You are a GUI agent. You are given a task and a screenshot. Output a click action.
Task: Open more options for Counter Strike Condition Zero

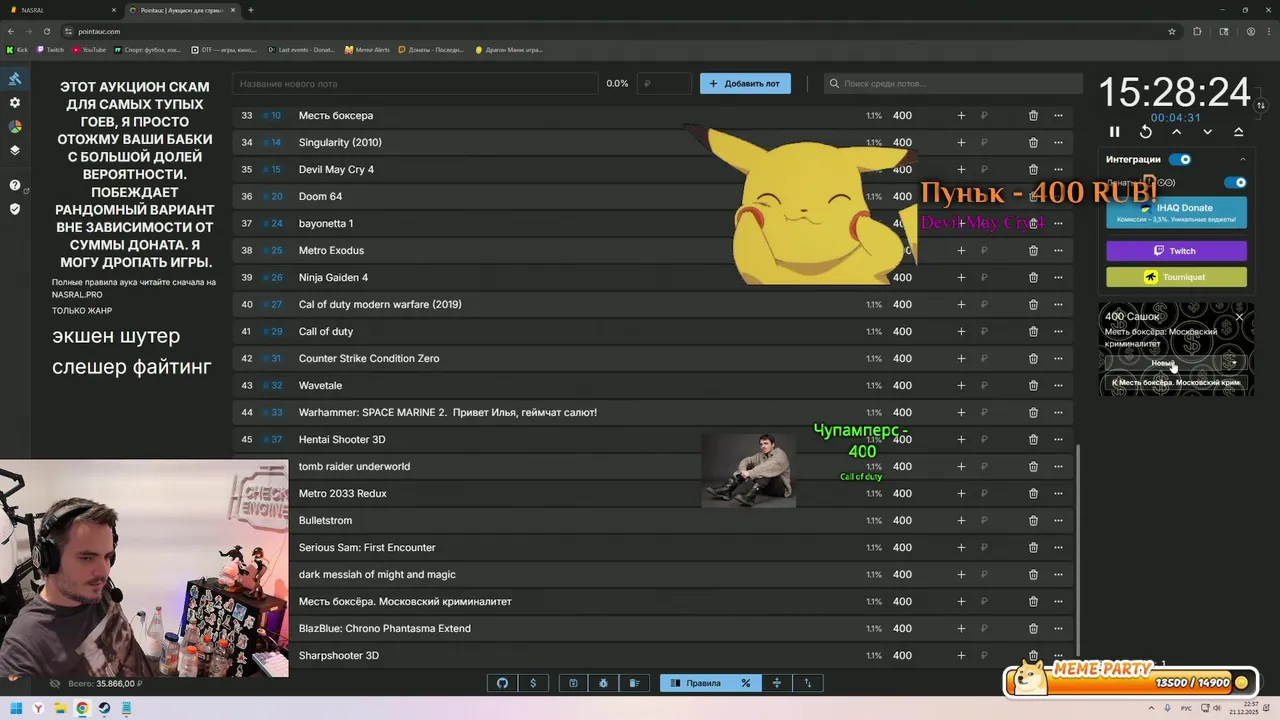pyautogui.click(x=1058, y=358)
